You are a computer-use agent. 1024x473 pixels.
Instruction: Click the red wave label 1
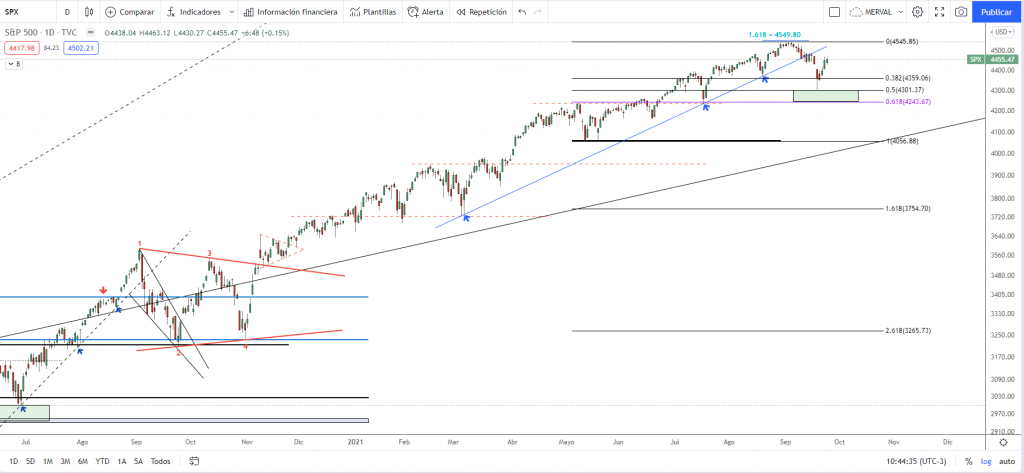point(140,242)
